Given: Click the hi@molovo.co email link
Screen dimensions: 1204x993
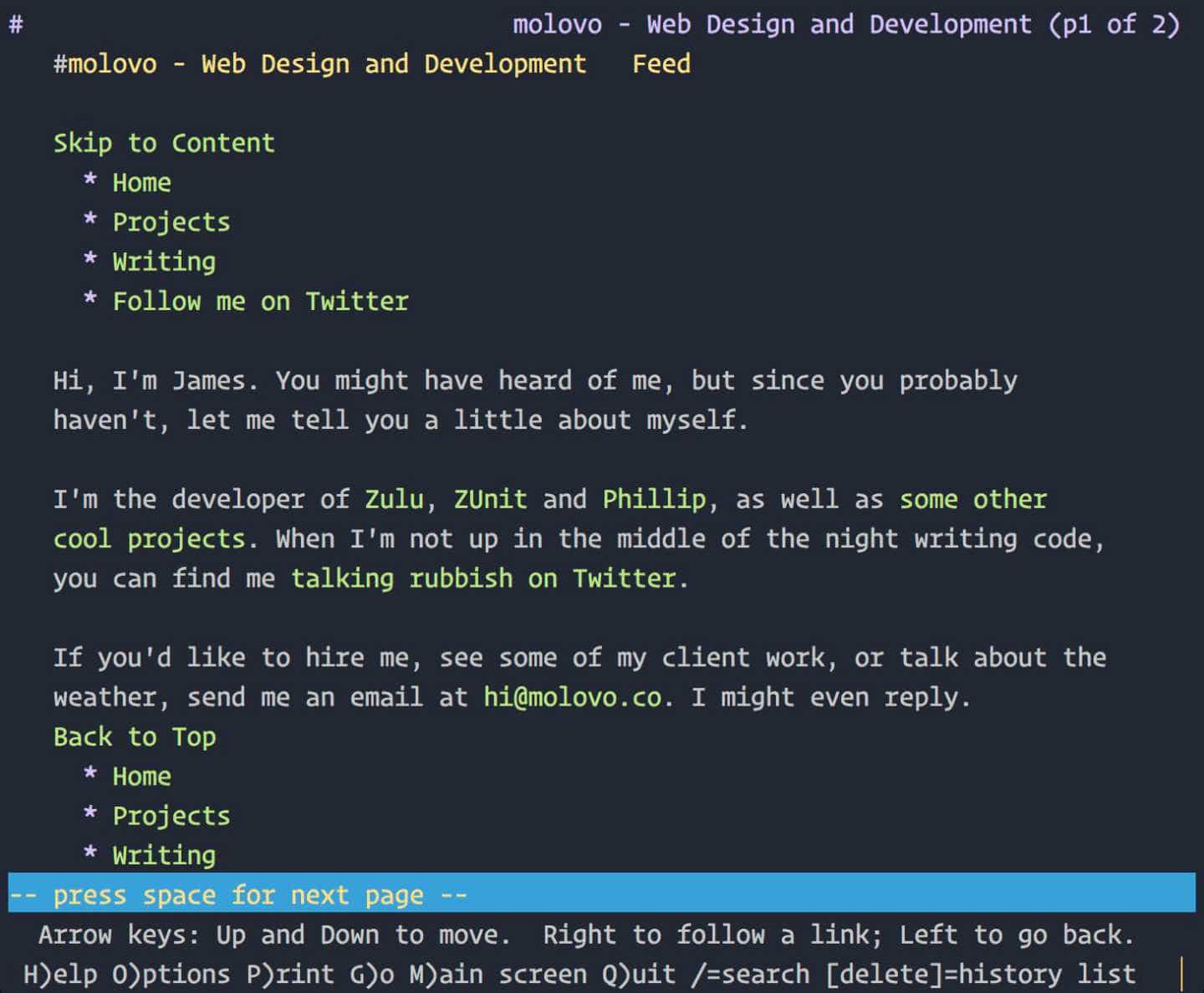Looking at the screenshot, I should coord(573,697).
